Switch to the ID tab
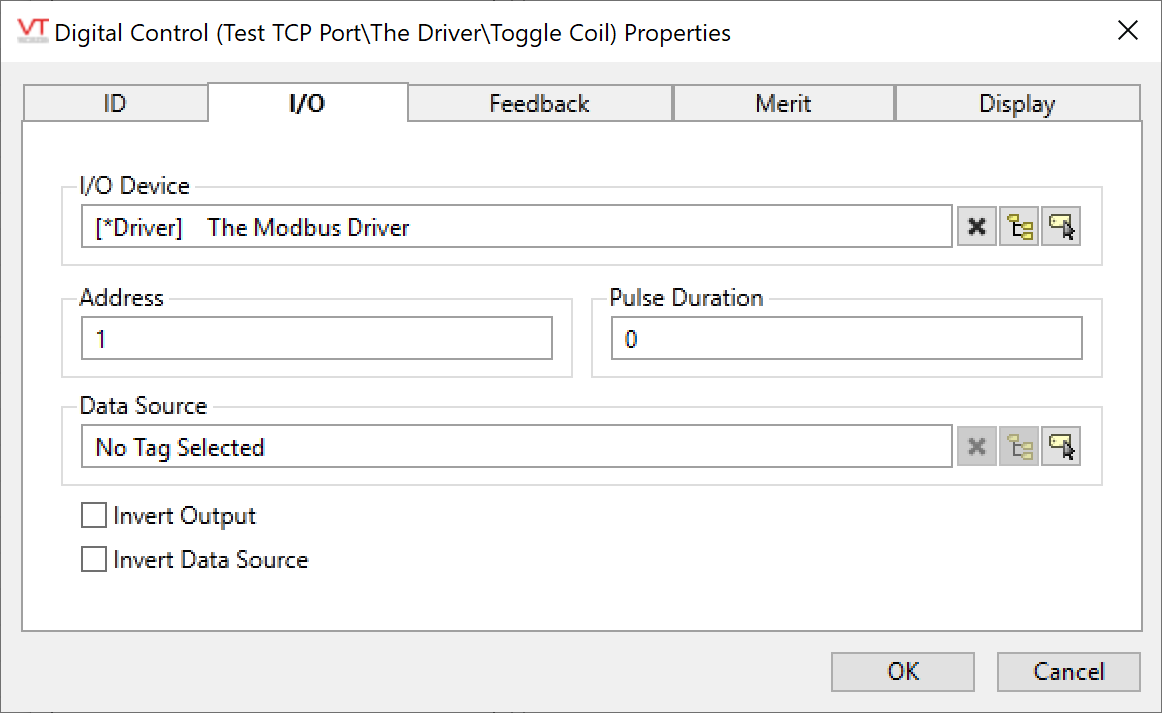The image size is (1162, 713). click(115, 104)
